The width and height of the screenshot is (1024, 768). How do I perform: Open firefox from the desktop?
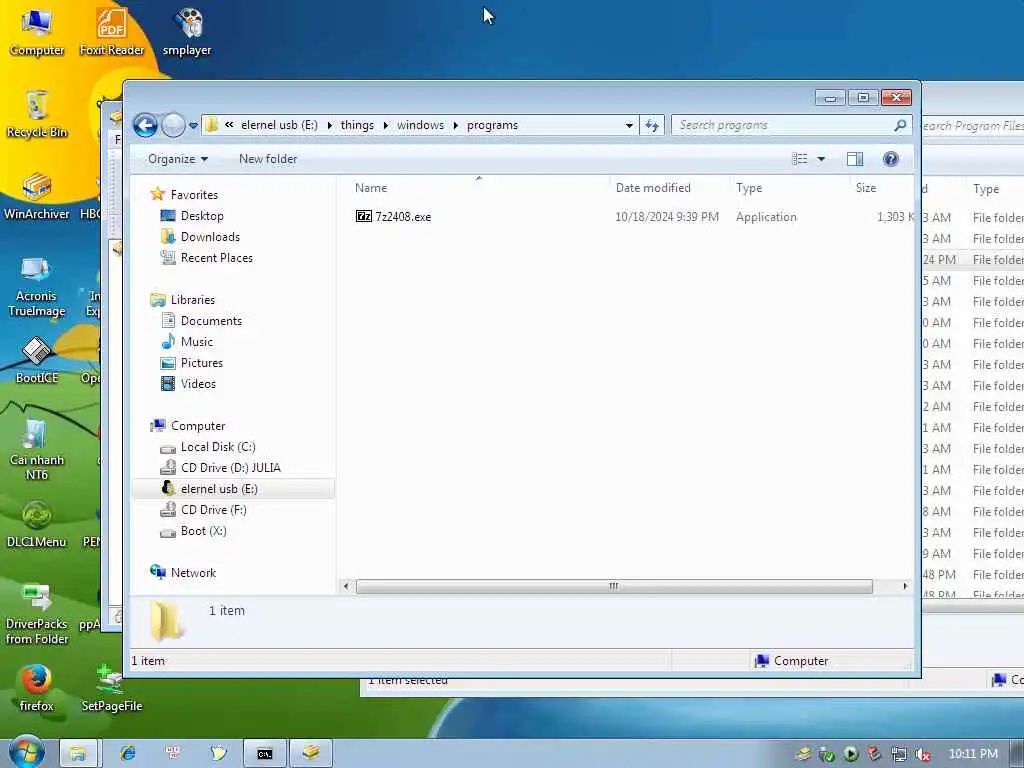37,688
